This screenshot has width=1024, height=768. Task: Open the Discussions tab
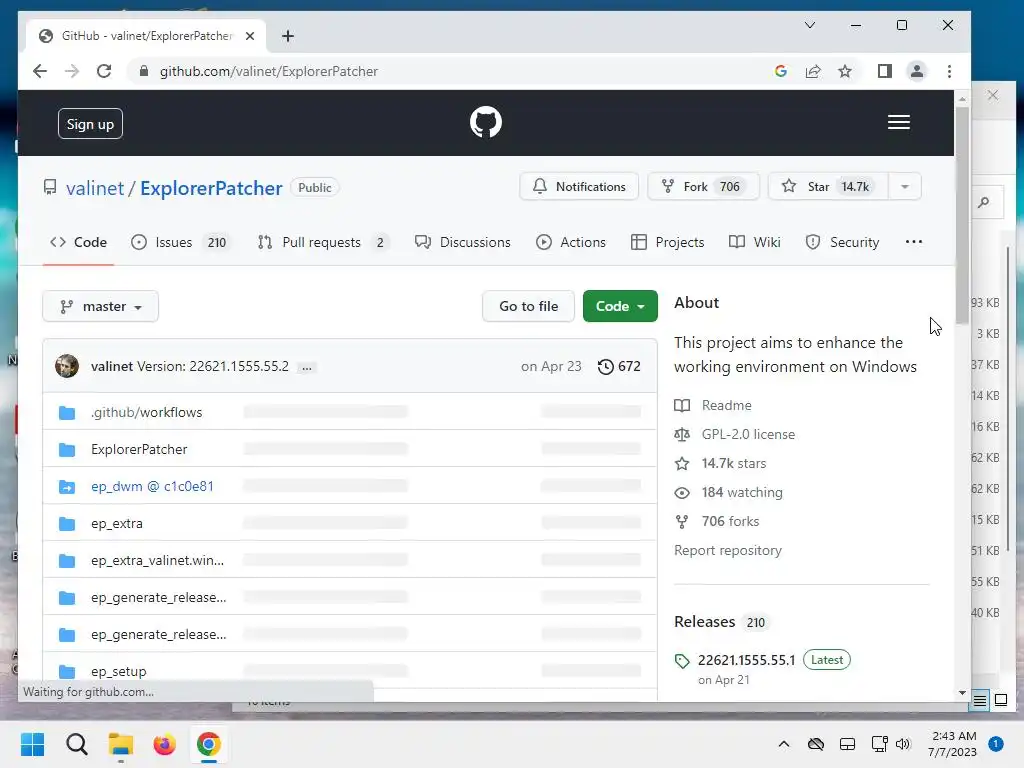(463, 242)
